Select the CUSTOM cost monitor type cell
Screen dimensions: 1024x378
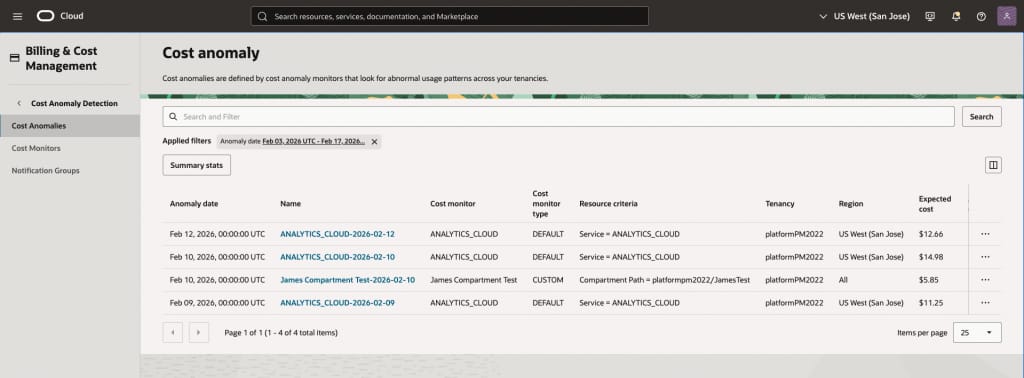[547, 279]
